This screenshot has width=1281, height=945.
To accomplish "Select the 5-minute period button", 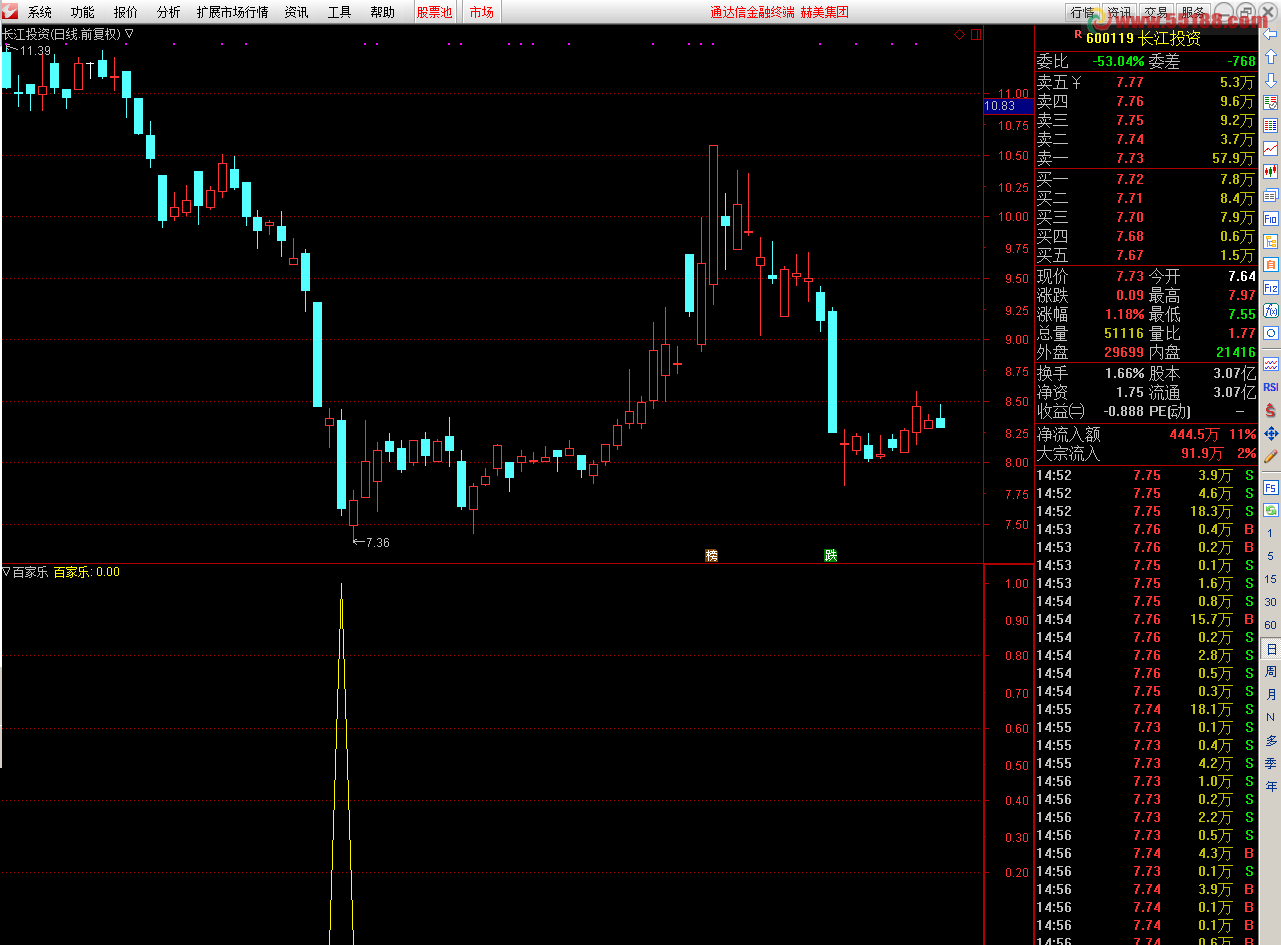I will pos(1271,557).
